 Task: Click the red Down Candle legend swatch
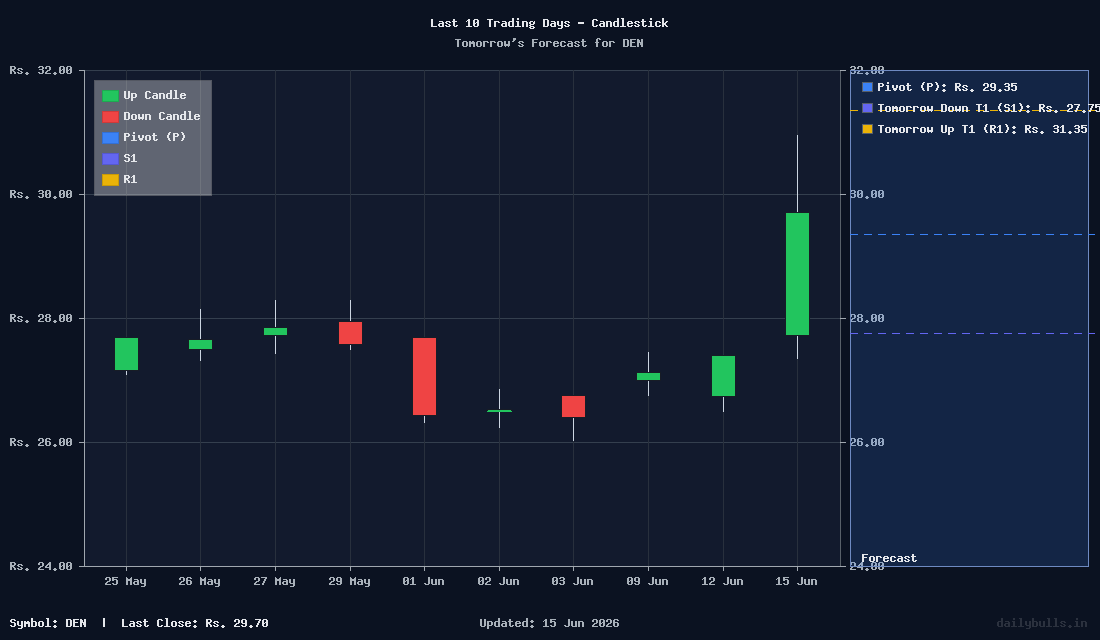pos(110,116)
